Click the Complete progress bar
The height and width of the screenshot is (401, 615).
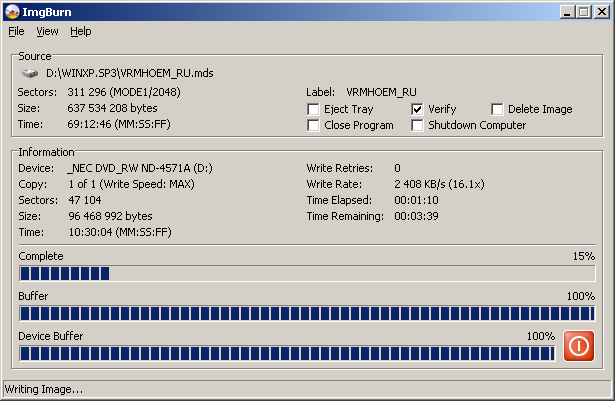pyautogui.click(x=307, y=273)
